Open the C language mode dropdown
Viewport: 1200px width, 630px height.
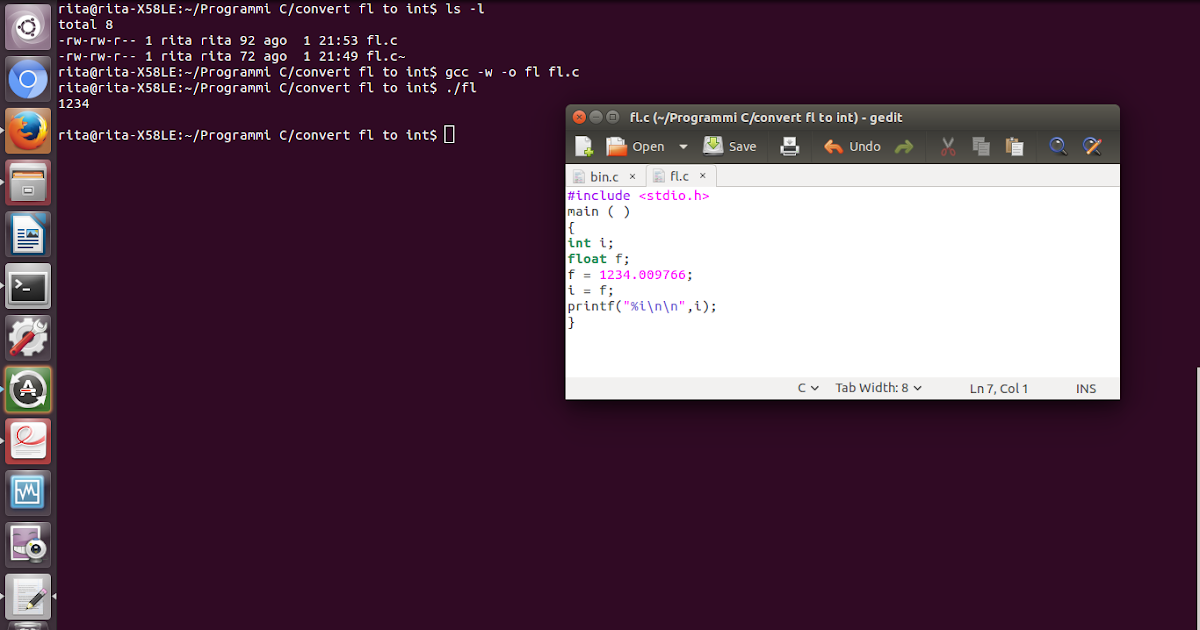808,388
